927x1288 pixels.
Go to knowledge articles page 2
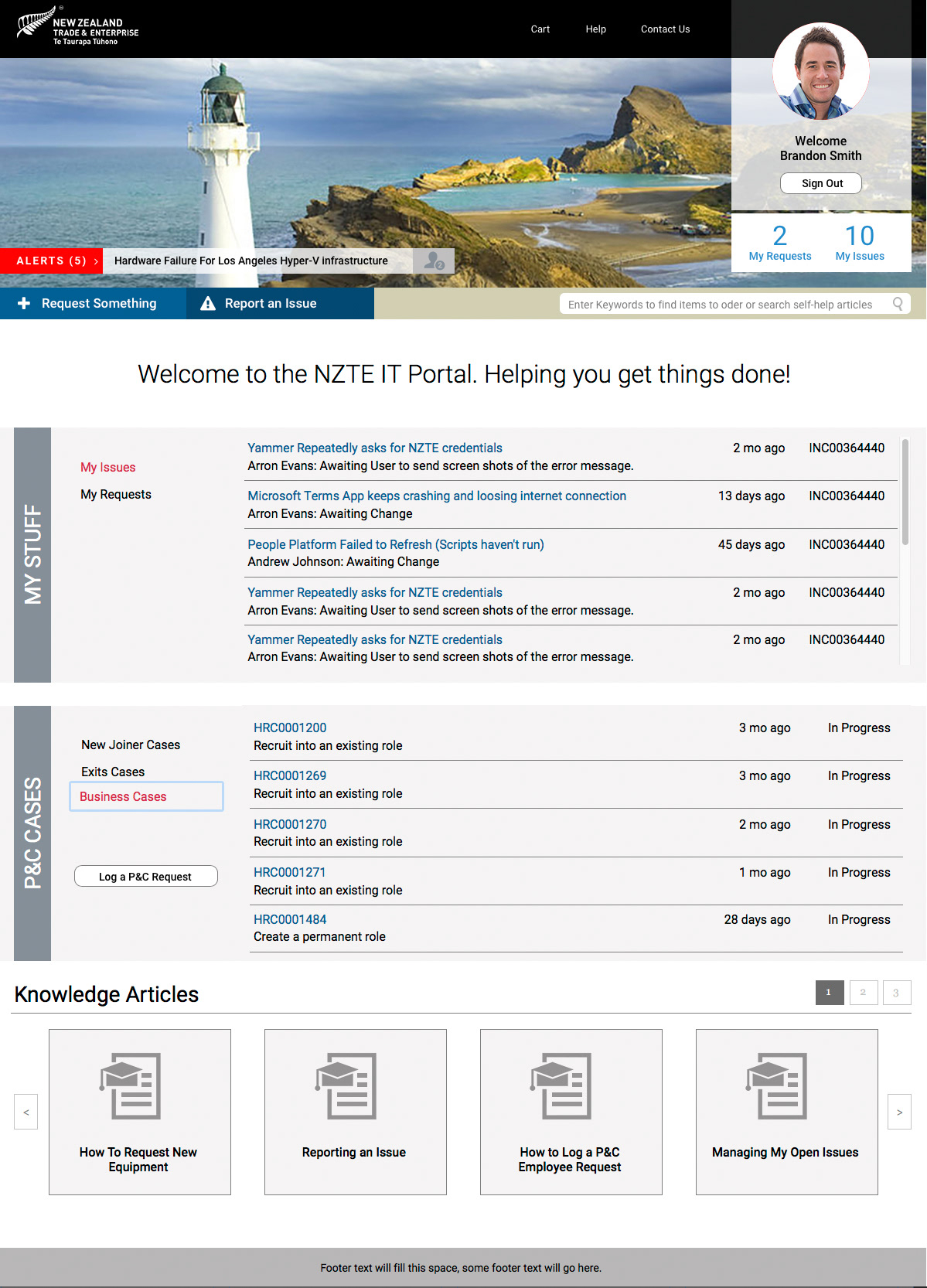click(x=863, y=993)
